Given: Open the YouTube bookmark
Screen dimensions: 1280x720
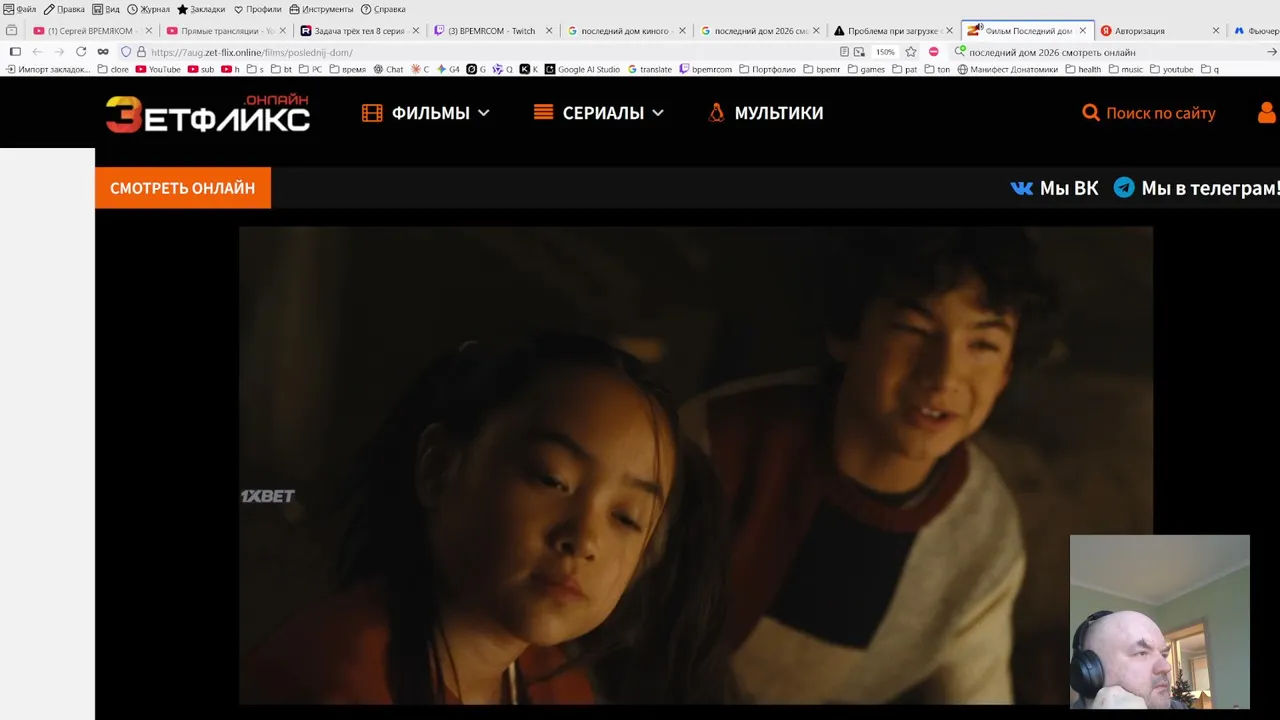Looking at the screenshot, I should point(158,70).
